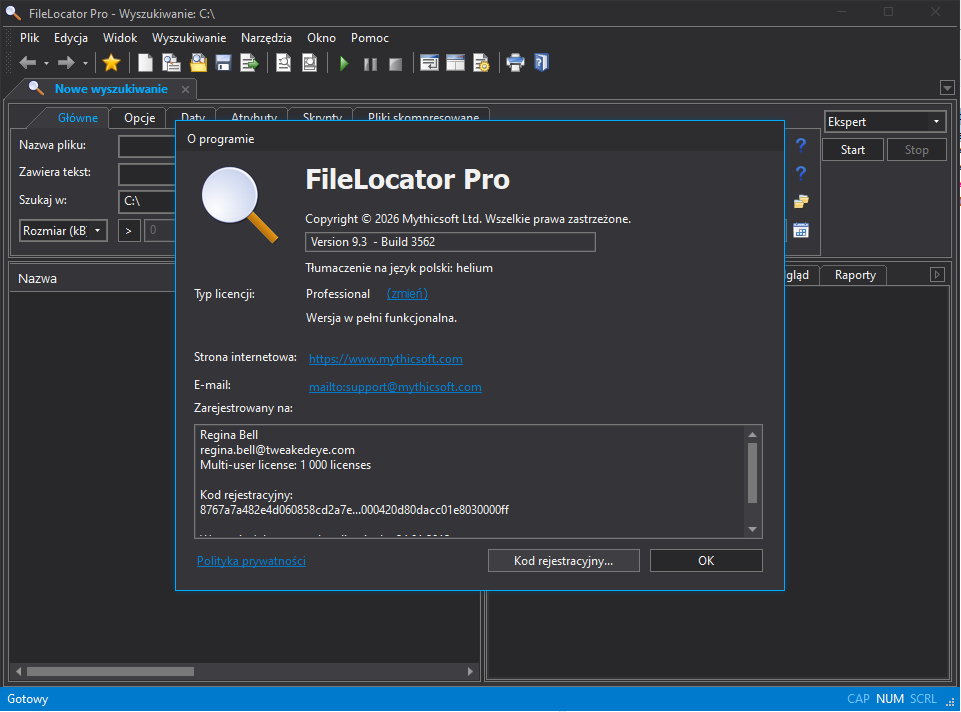Open the Plik menu
Viewport: 961px width, 712px height.
29,38
